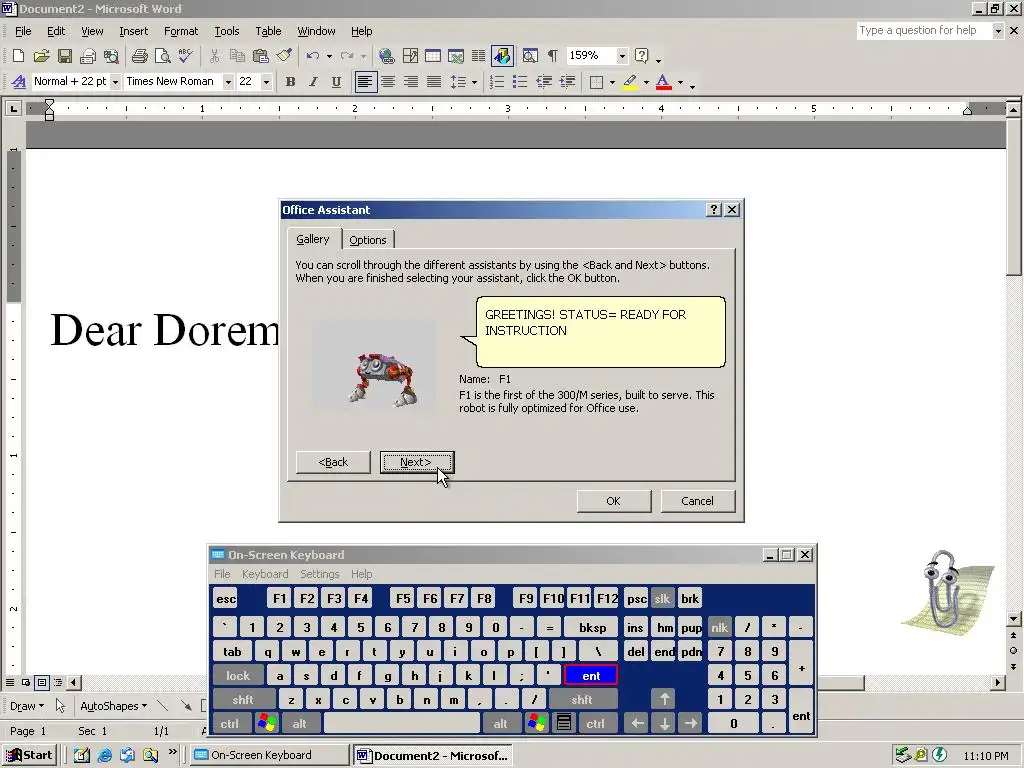Viewport: 1024px width, 768px height.
Task: Click OK in Office Assistant dialog
Action: (x=613, y=501)
